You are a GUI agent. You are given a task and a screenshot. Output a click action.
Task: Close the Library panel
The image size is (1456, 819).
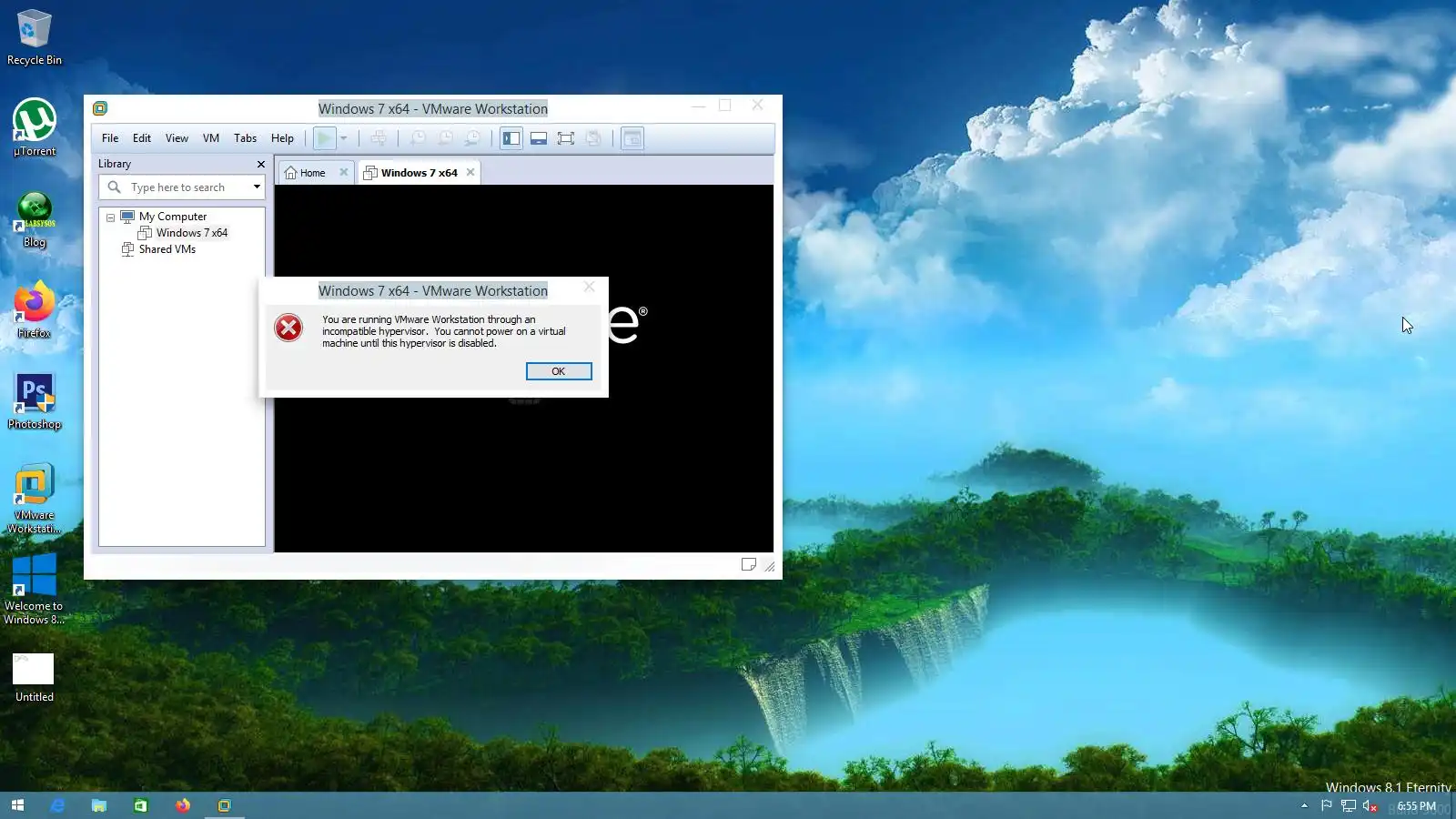point(261,165)
